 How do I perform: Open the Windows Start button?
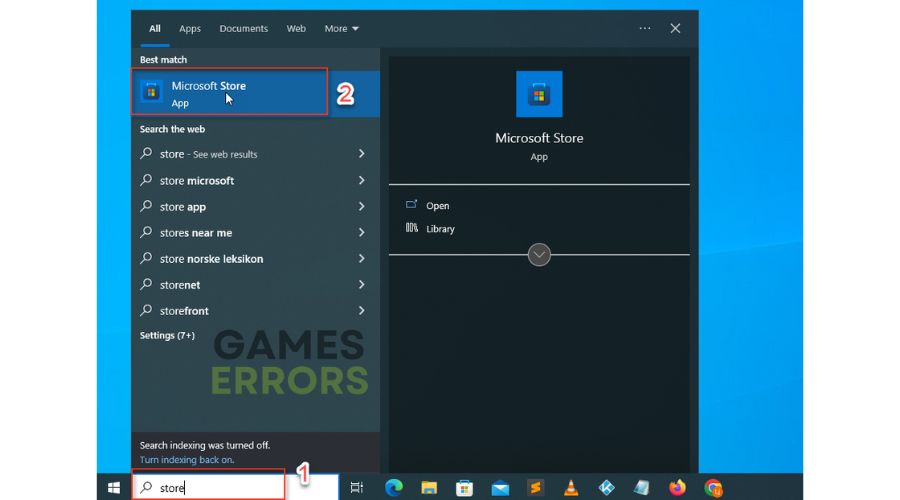tap(114, 487)
